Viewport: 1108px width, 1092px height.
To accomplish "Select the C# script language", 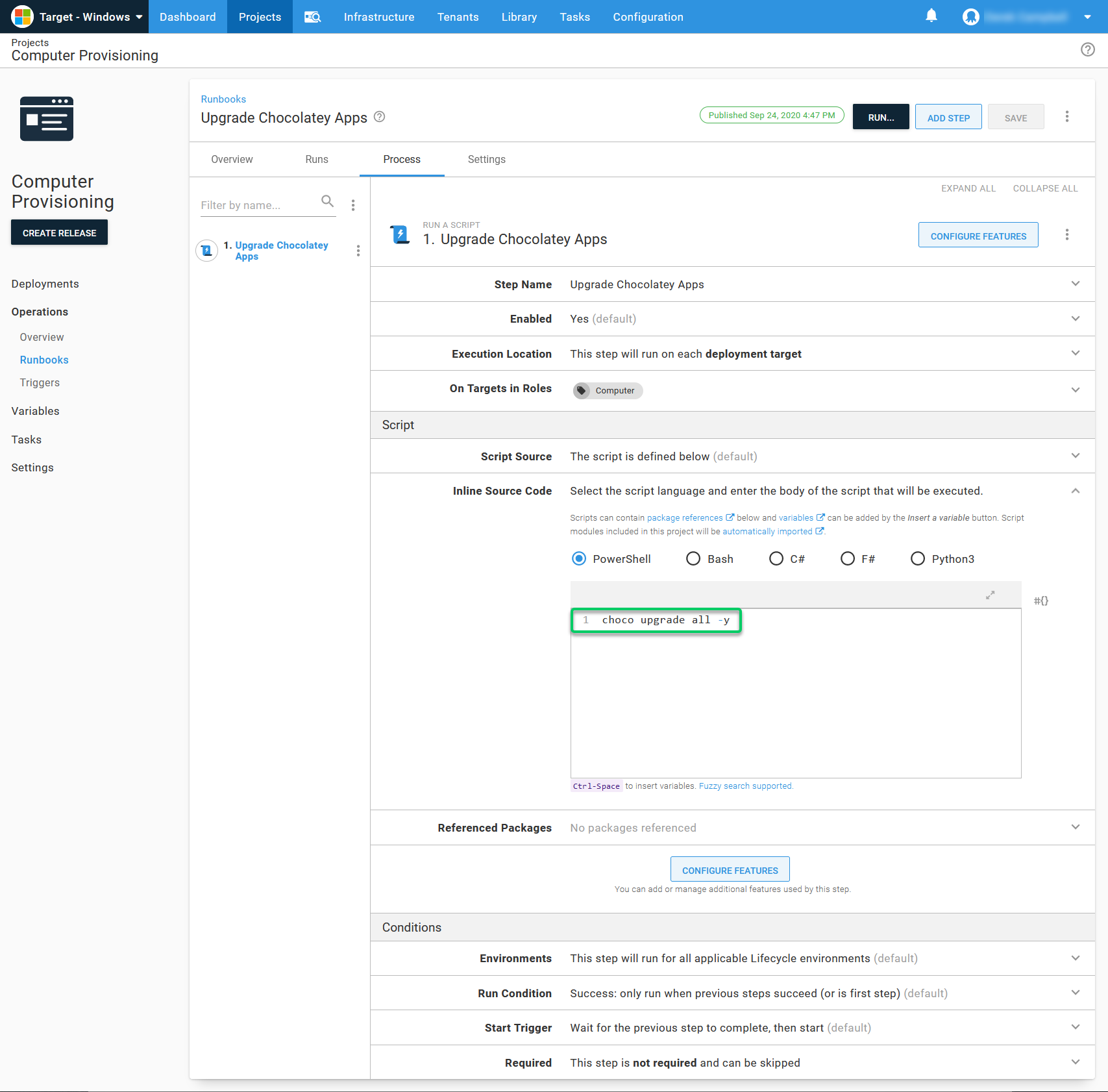I will [776, 558].
